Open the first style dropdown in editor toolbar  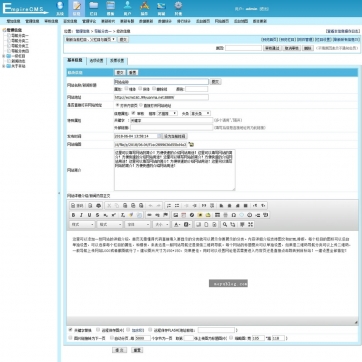pos(82,225)
